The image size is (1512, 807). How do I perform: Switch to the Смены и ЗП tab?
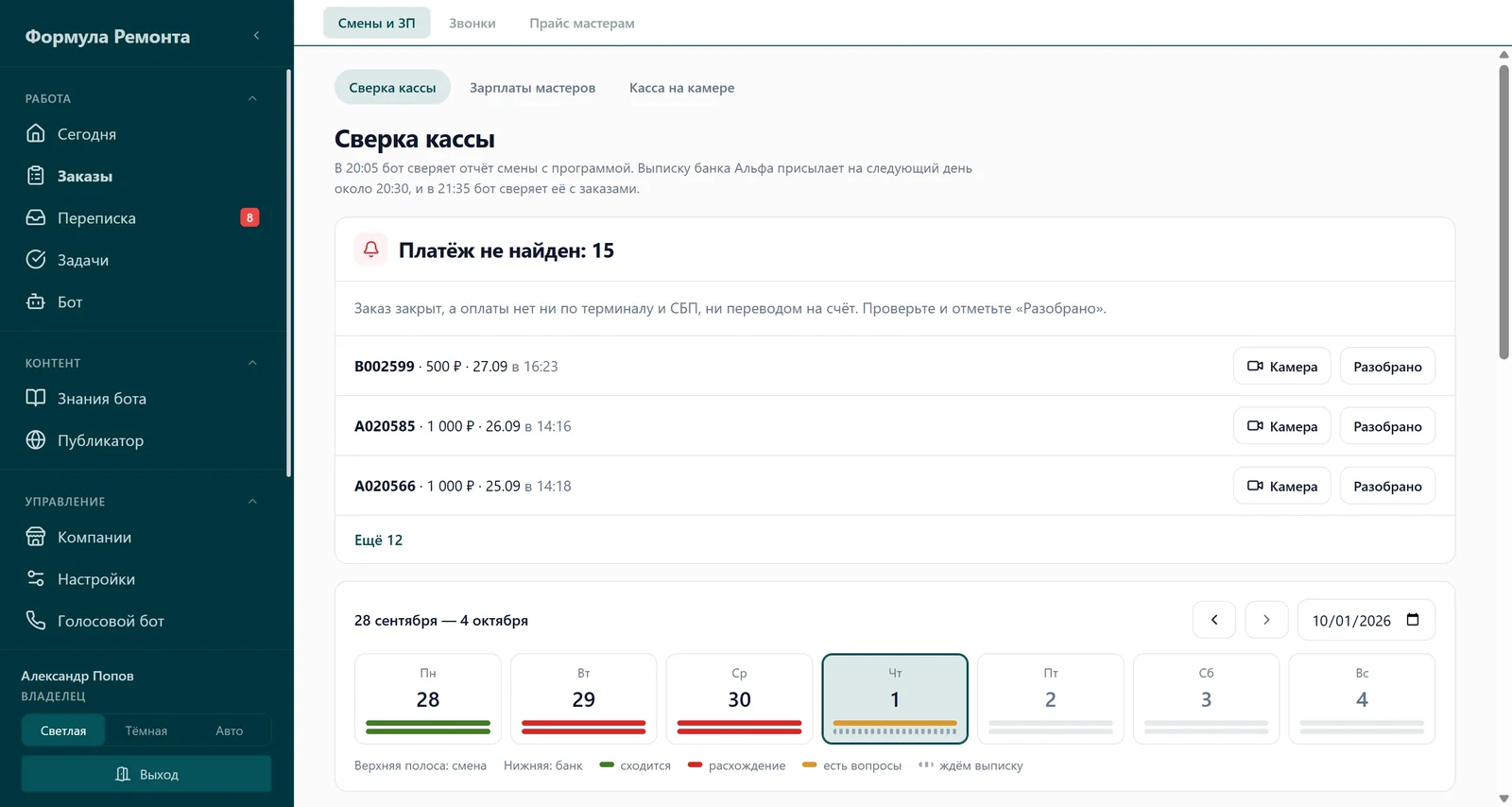[x=376, y=23]
